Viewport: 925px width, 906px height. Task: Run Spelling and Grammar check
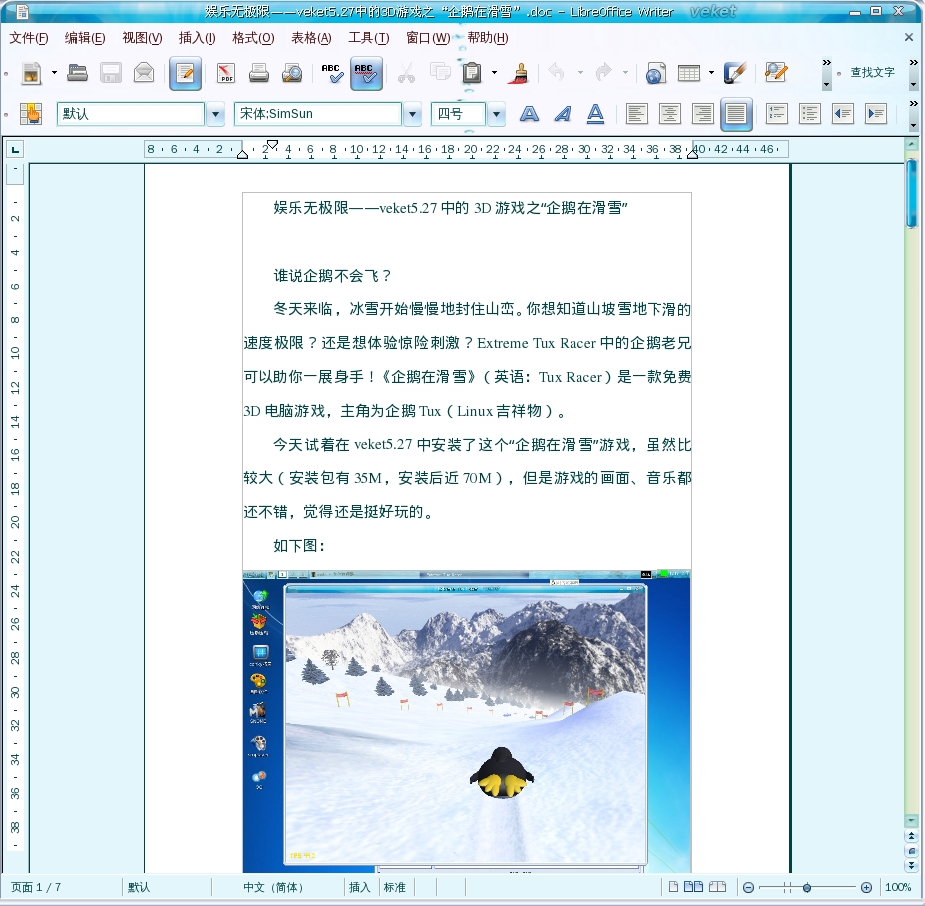tap(333, 73)
